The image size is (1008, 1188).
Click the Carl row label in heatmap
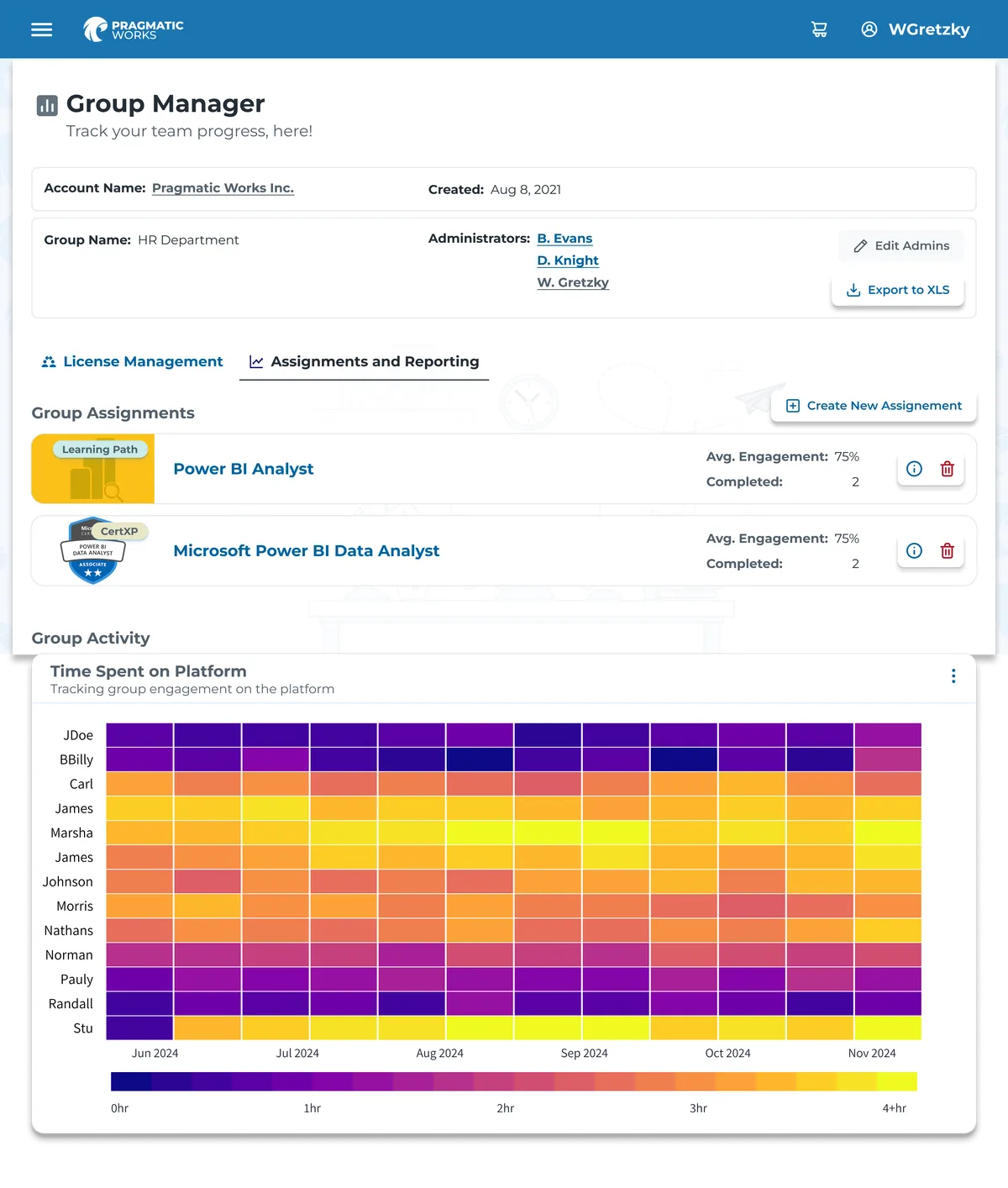(81, 784)
